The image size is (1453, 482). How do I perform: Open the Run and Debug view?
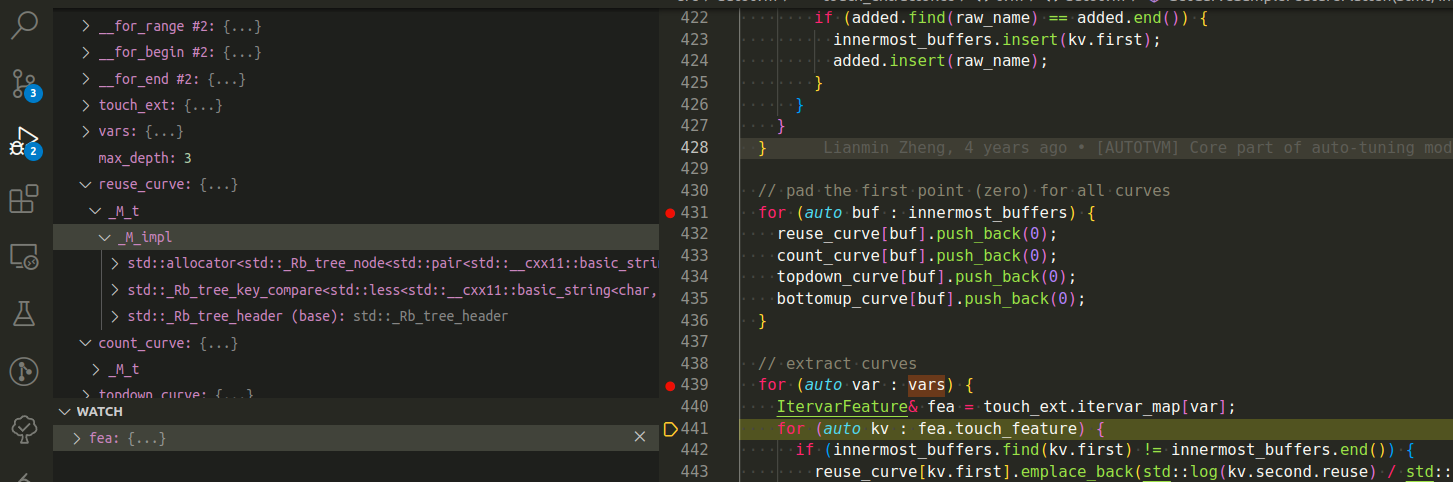click(x=25, y=141)
